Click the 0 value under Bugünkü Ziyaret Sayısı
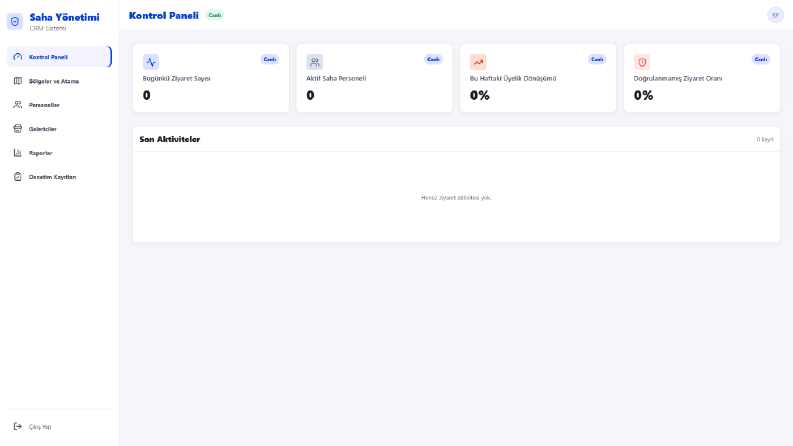The width and height of the screenshot is (793, 446). click(x=147, y=95)
